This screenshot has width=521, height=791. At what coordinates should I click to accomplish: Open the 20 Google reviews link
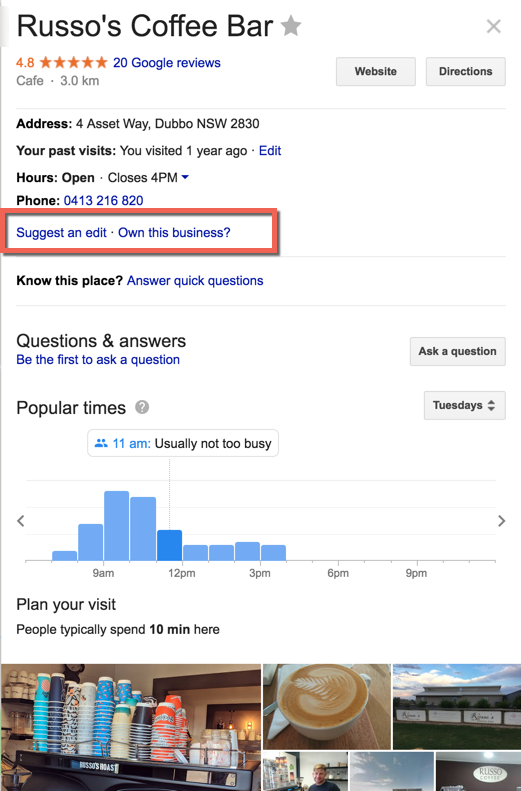click(167, 63)
